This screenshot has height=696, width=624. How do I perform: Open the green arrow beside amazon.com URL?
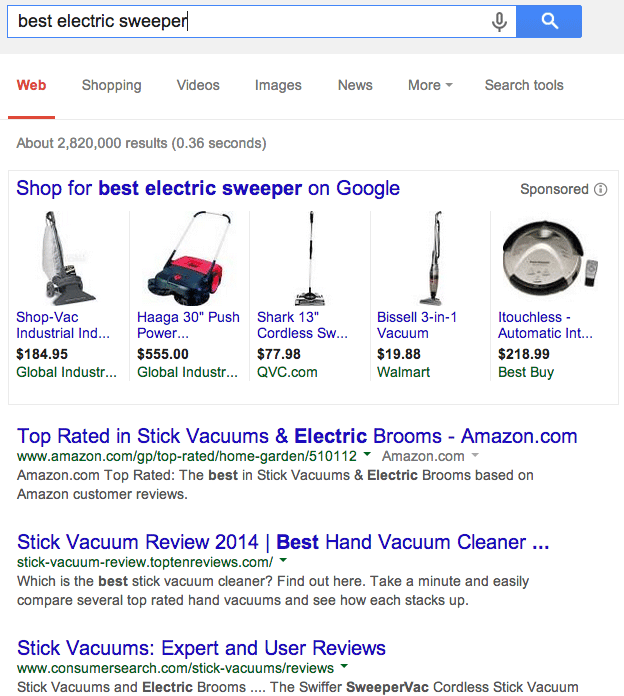(367, 455)
